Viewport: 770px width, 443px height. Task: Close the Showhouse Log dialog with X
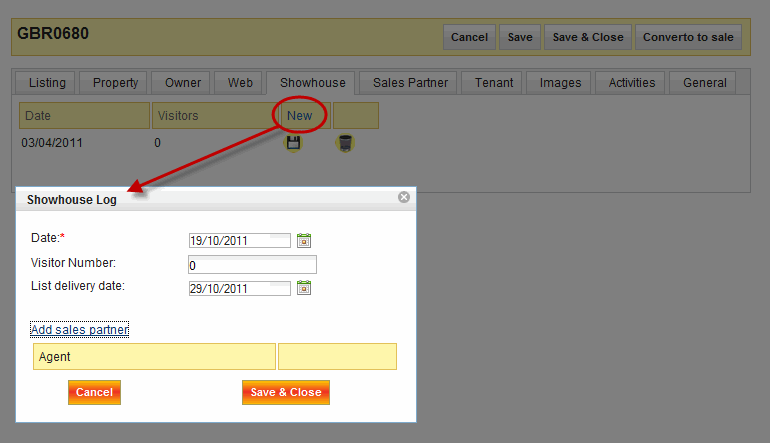point(404,197)
